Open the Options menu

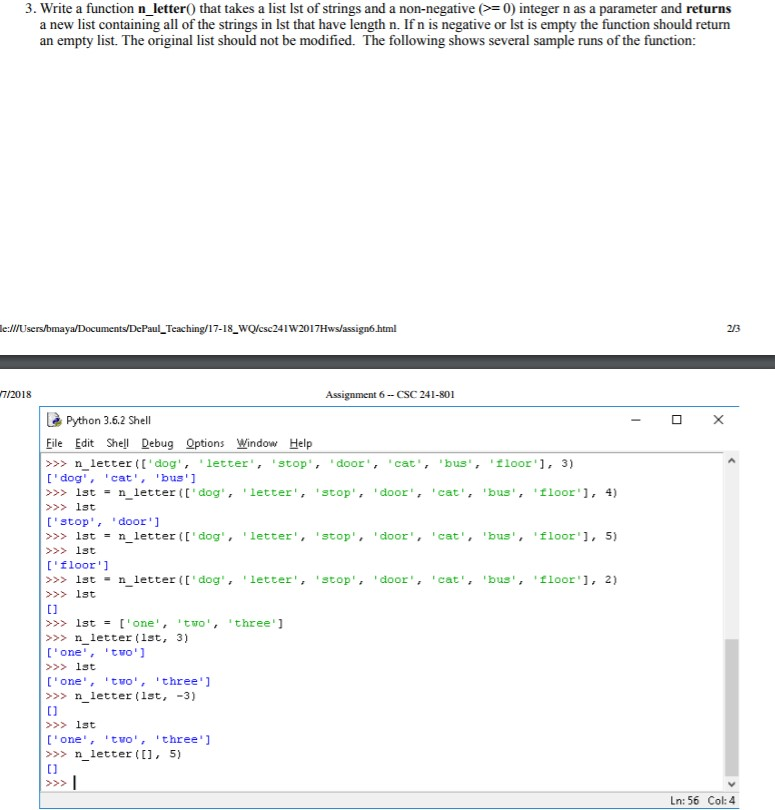click(x=205, y=443)
